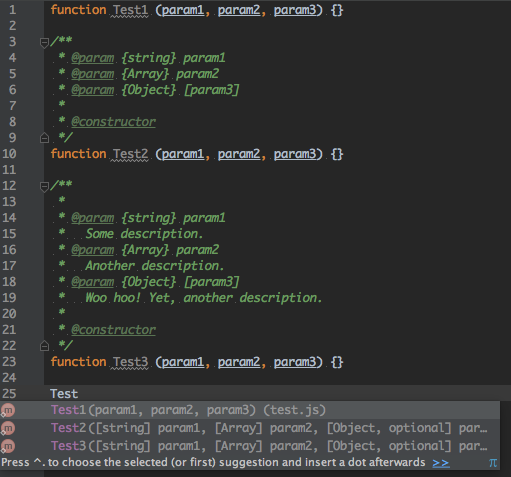Image resolution: width=511 pixels, height=477 pixels.
Task: Collapse the doc comment starting on line 12
Action: (x=44, y=187)
